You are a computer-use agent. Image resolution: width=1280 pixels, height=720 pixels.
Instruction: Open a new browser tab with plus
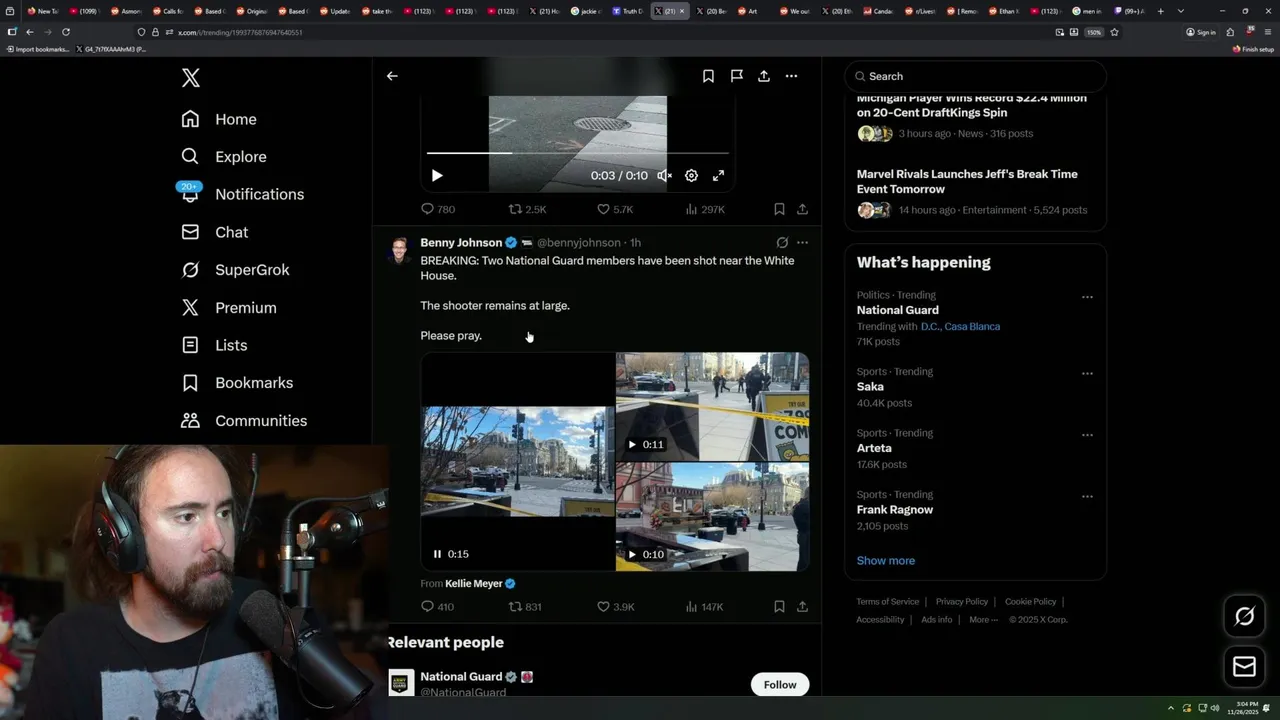(x=1160, y=11)
